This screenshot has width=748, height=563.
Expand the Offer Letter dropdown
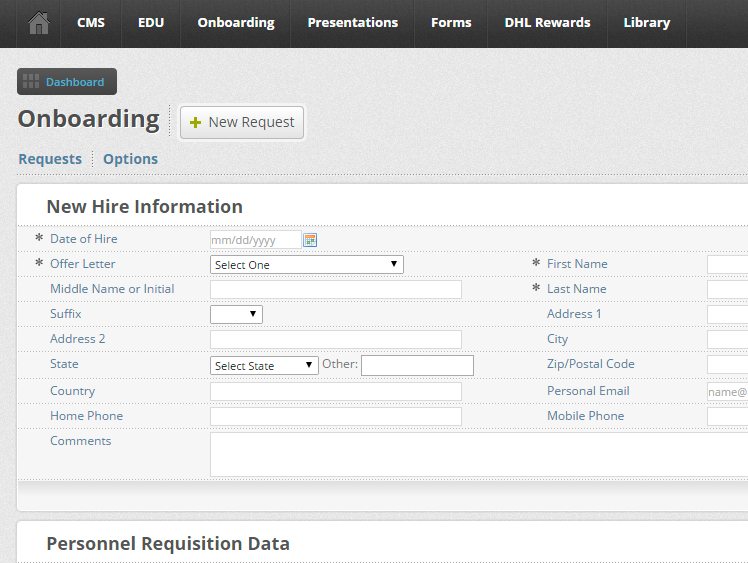(x=307, y=264)
